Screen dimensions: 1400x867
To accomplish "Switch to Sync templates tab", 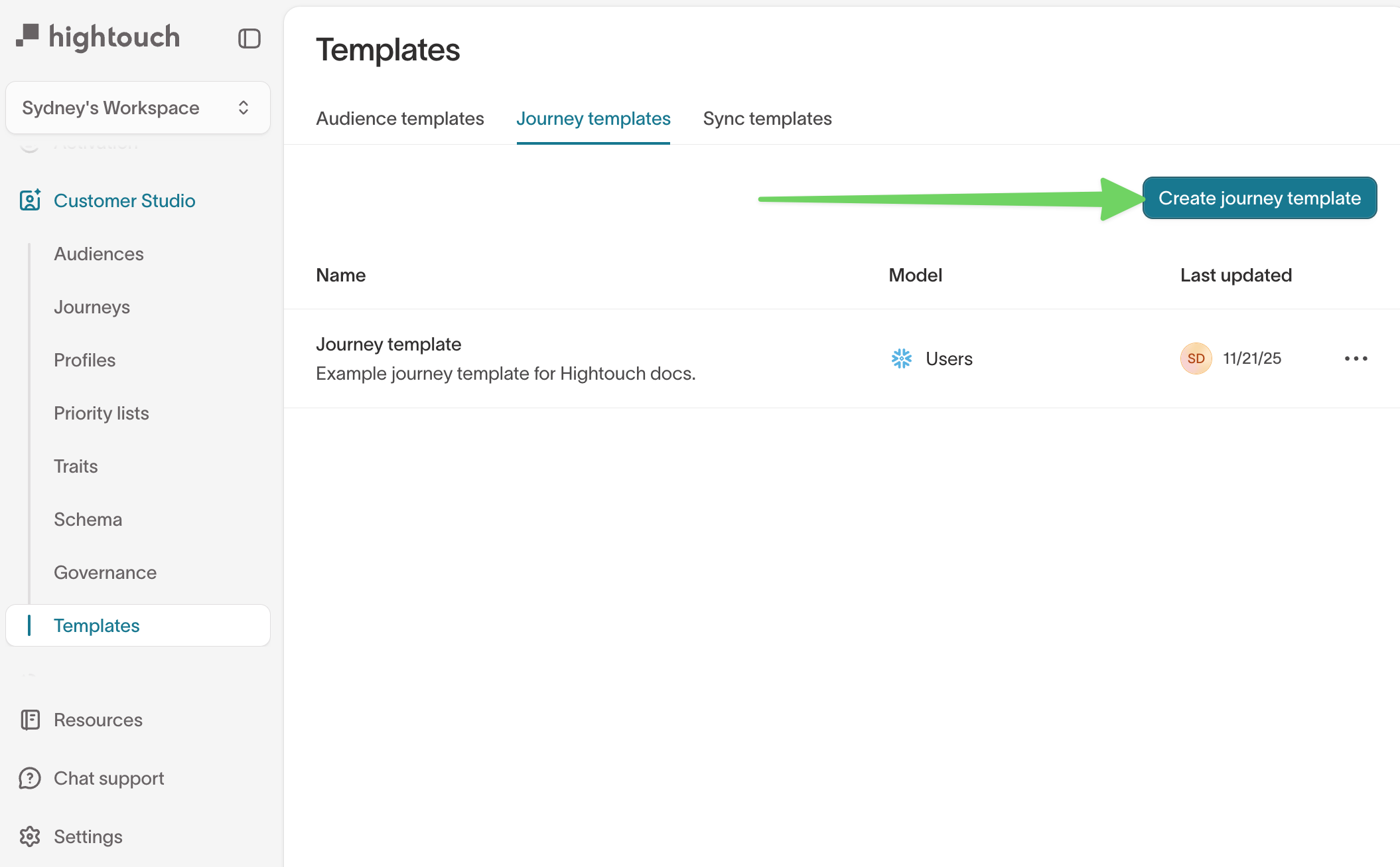I will (768, 118).
